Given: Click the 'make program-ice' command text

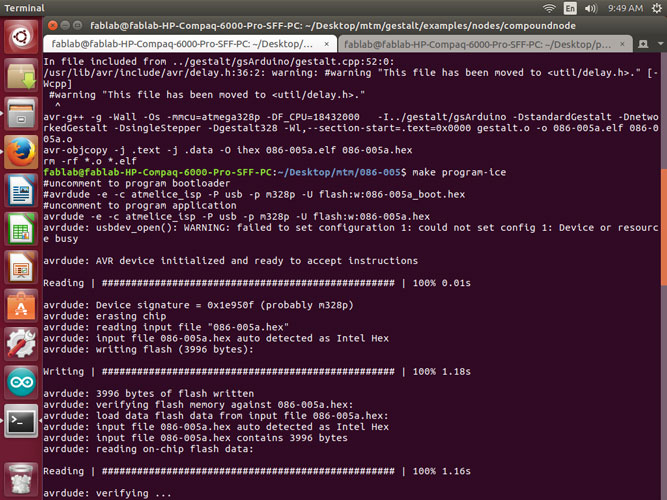Looking at the screenshot, I should click(459, 172).
